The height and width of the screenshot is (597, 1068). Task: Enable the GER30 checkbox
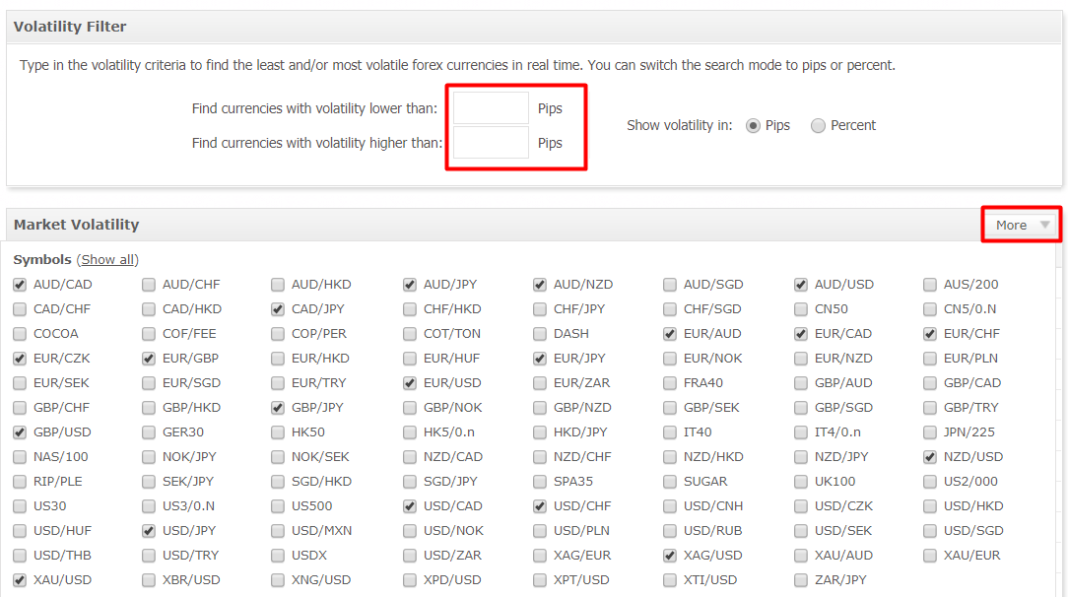[149, 433]
